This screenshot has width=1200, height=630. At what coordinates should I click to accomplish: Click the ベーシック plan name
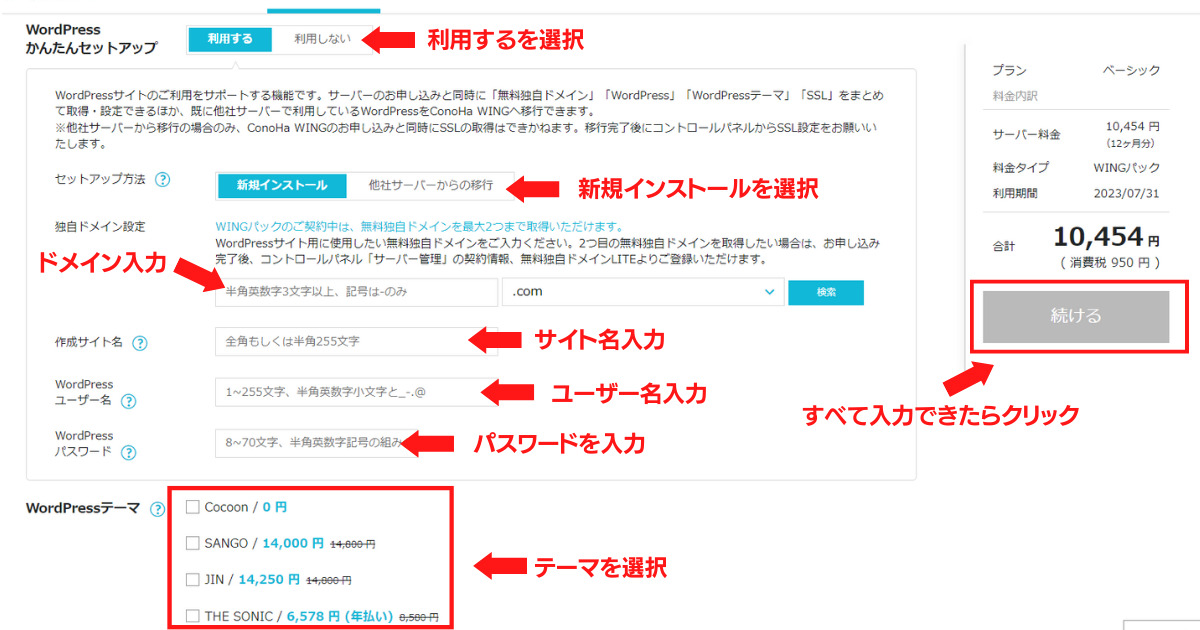tap(1131, 71)
